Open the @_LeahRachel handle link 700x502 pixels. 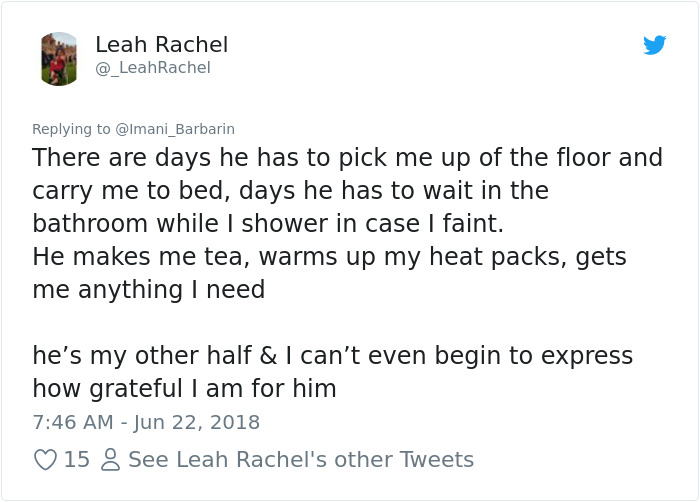click(152, 68)
